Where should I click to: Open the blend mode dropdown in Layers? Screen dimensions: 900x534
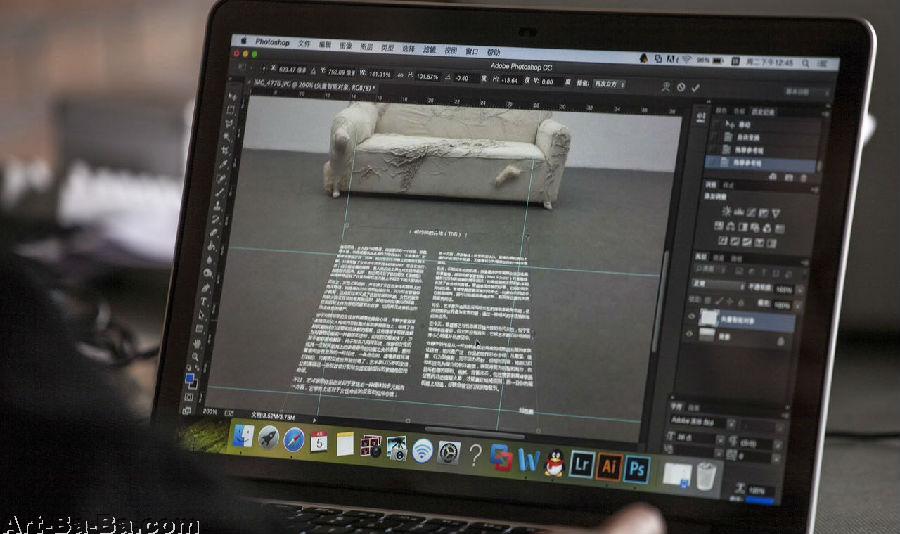pyautogui.click(x=717, y=284)
